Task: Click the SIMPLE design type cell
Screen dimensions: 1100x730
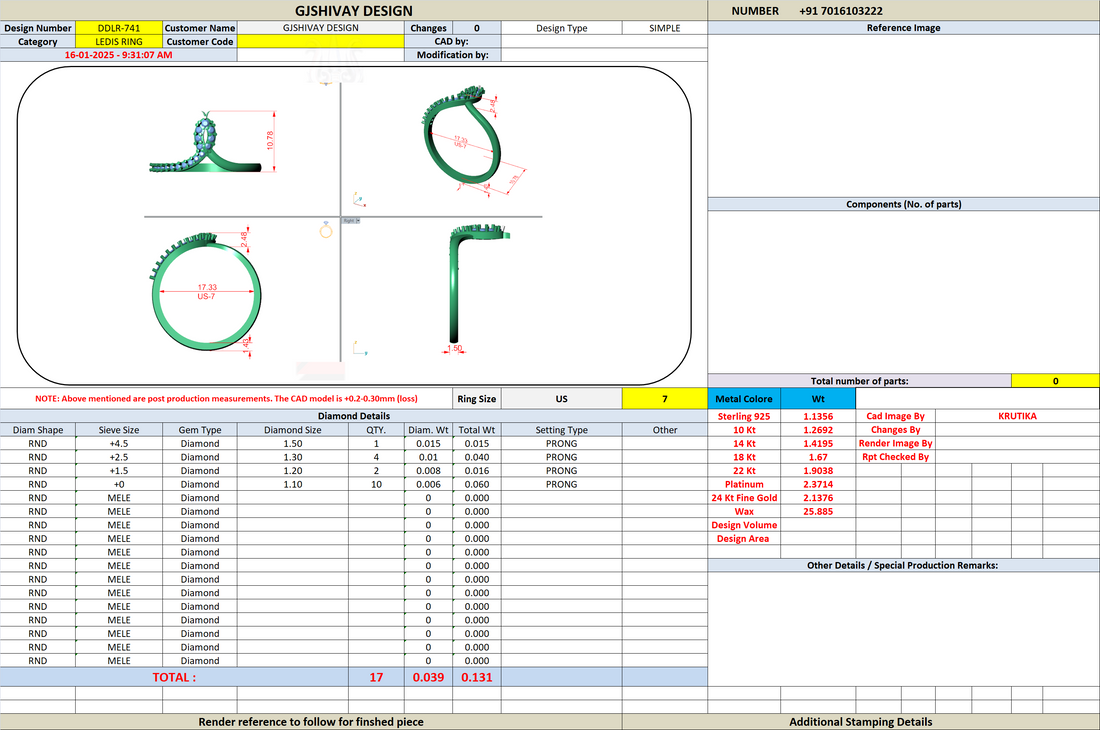Action: pos(664,28)
